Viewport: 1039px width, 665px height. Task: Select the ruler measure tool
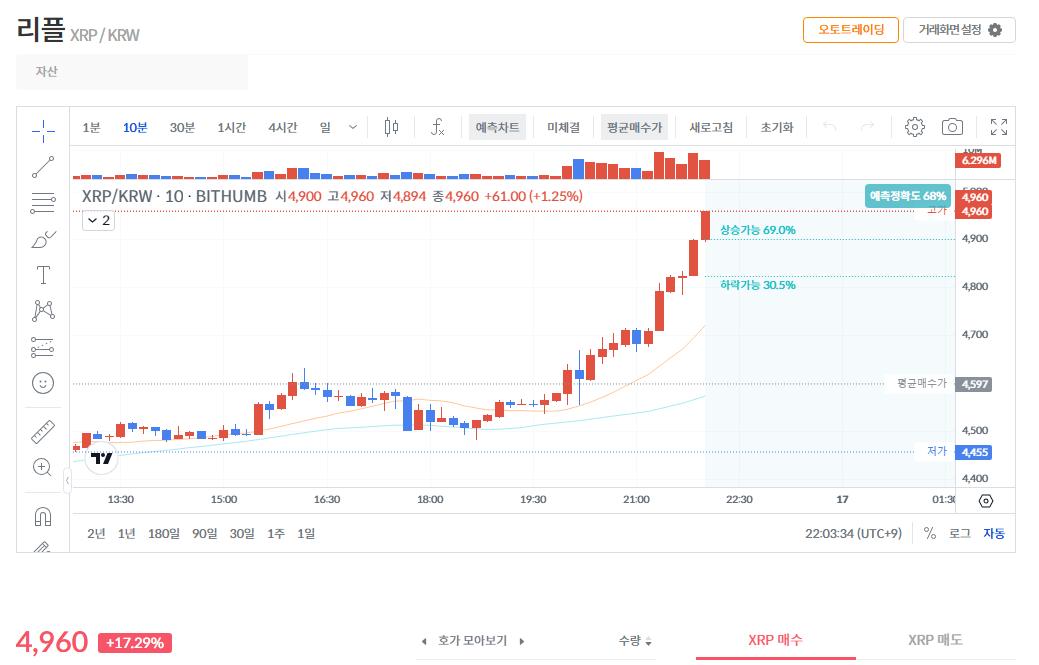[43, 432]
